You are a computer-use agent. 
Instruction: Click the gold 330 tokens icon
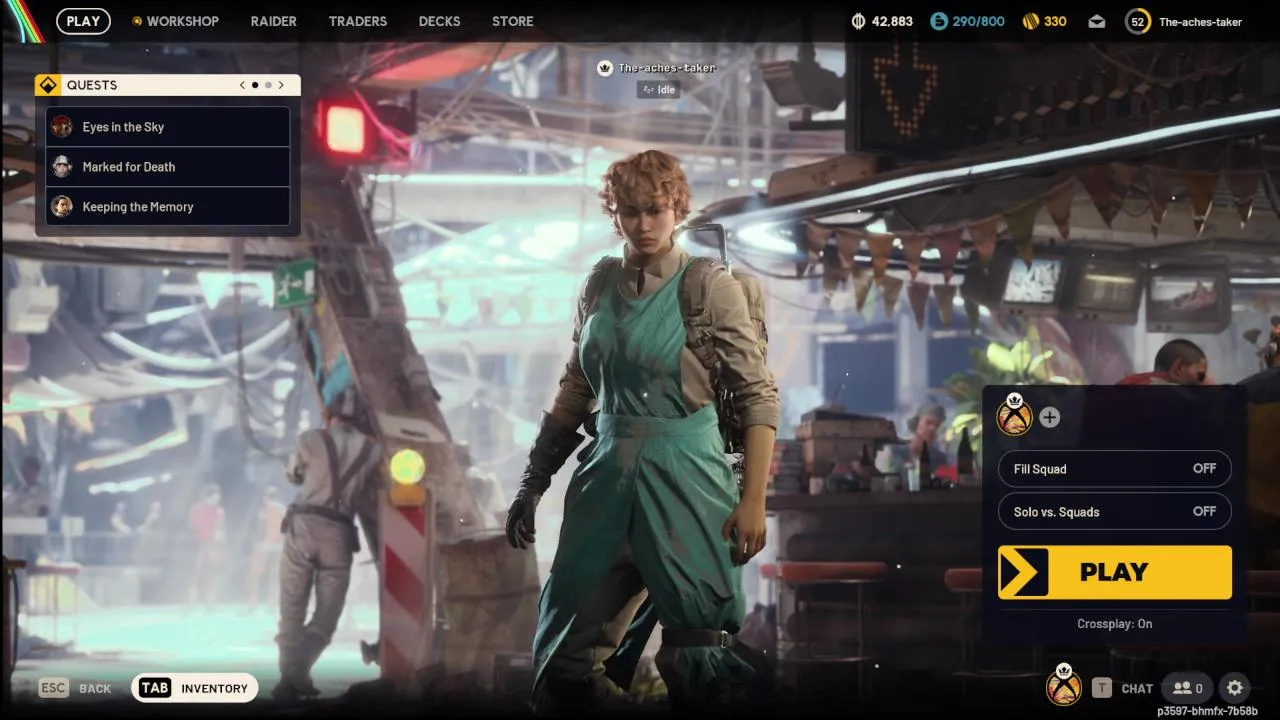point(1031,21)
